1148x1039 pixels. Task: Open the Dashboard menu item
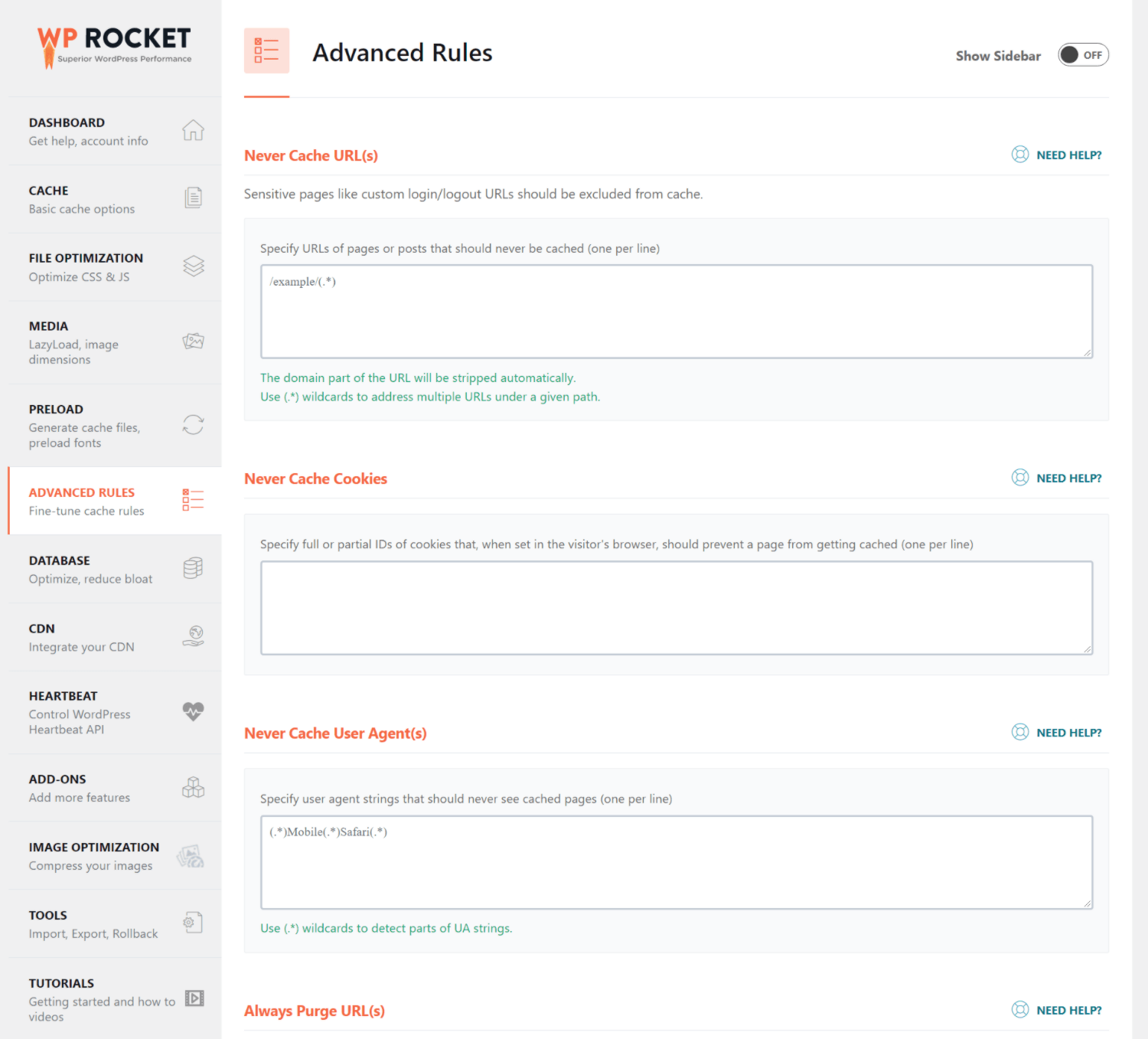tap(115, 131)
